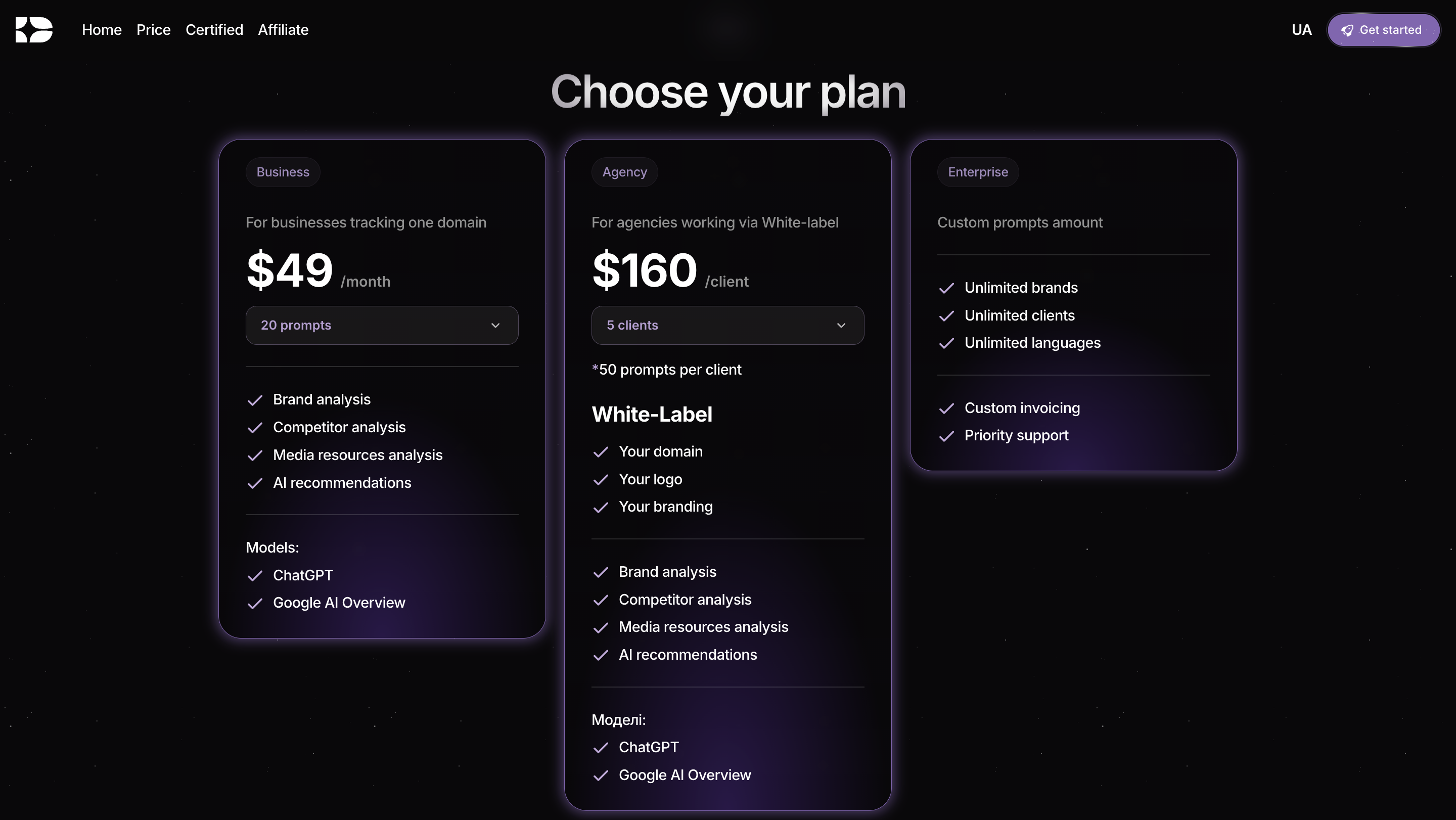Click the checkmark beside Brand analysis in Business
The width and height of the screenshot is (1456, 820).
[x=255, y=399]
